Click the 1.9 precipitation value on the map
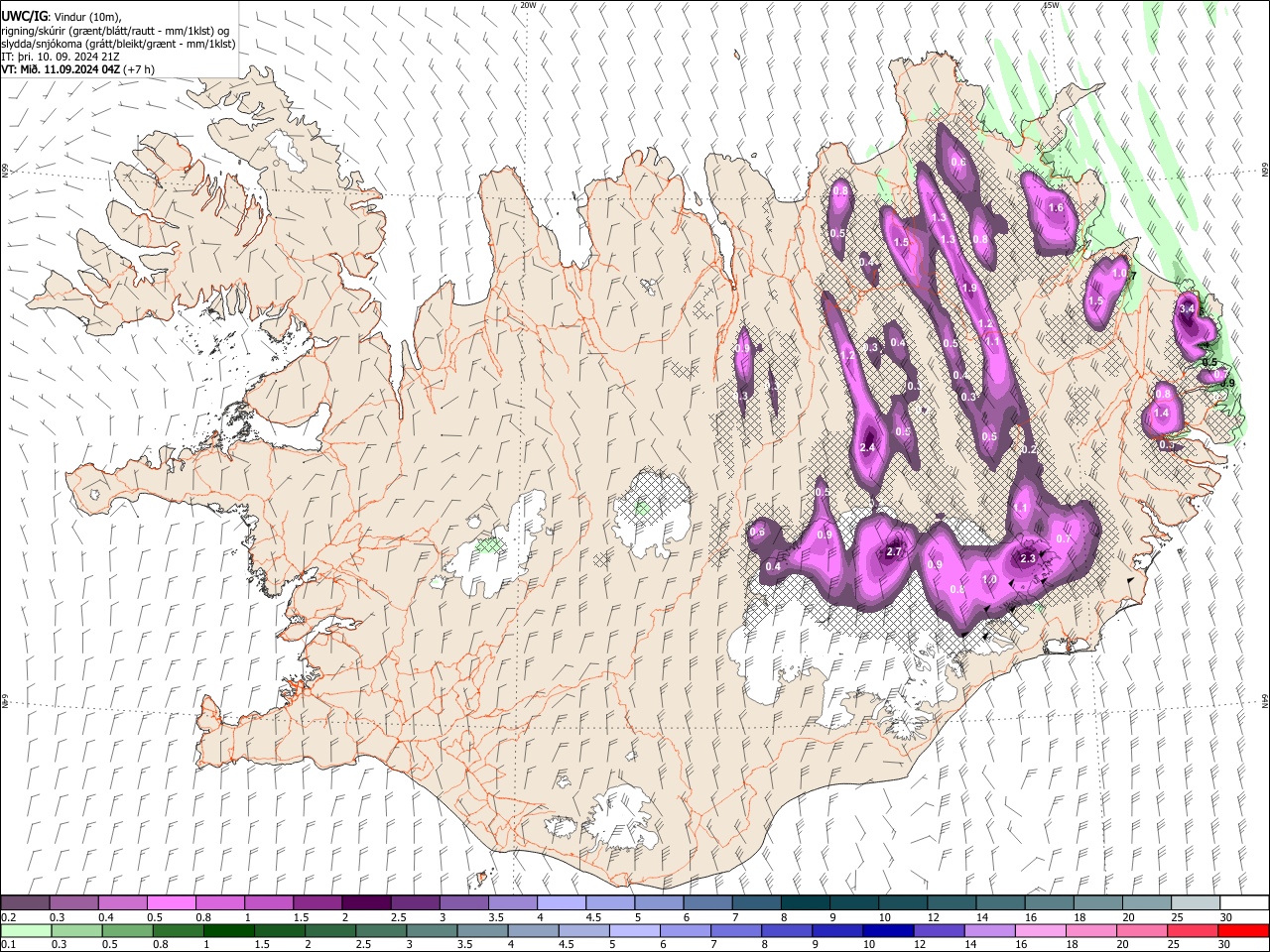The height and width of the screenshot is (952, 1270). [x=969, y=288]
